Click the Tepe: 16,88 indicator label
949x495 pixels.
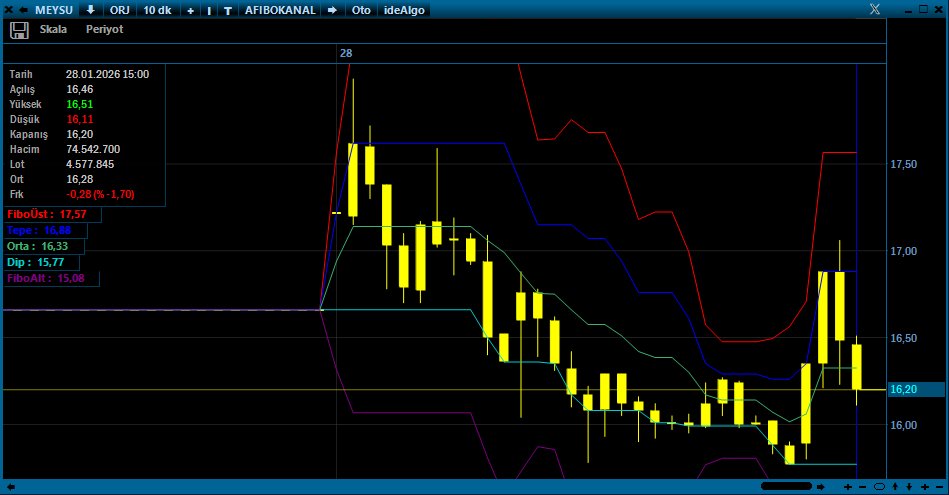coord(45,230)
